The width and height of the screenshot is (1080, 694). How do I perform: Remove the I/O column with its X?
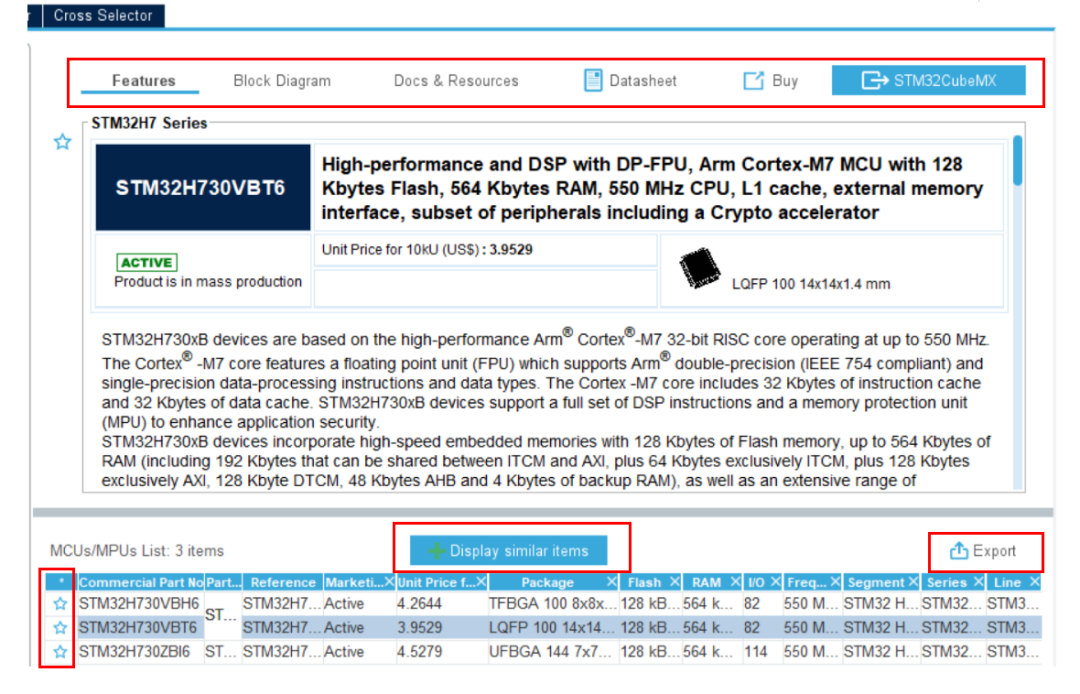775,582
